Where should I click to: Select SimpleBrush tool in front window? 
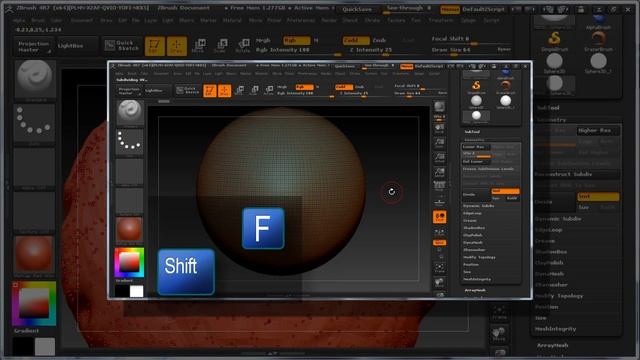point(476,87)
